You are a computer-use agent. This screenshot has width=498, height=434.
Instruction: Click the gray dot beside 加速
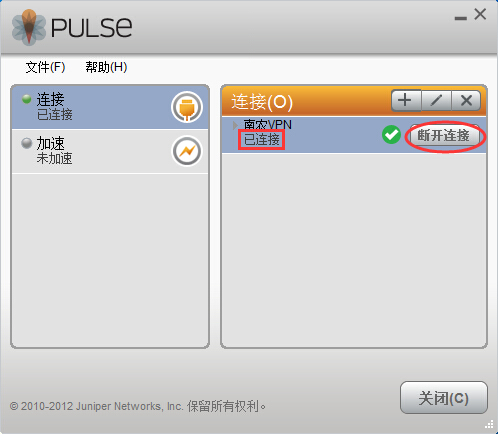[x=26, y=143]
